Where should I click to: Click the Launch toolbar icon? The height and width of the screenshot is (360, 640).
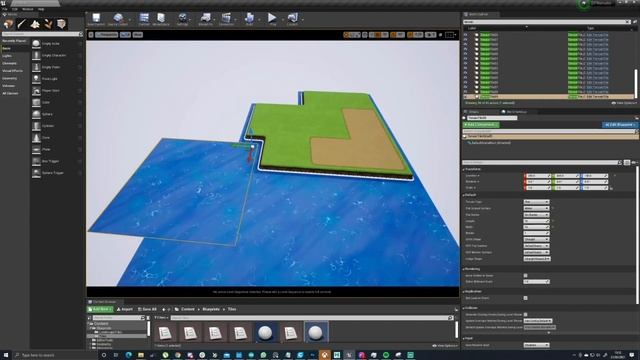pyautogui.click(x=293, y=18)
